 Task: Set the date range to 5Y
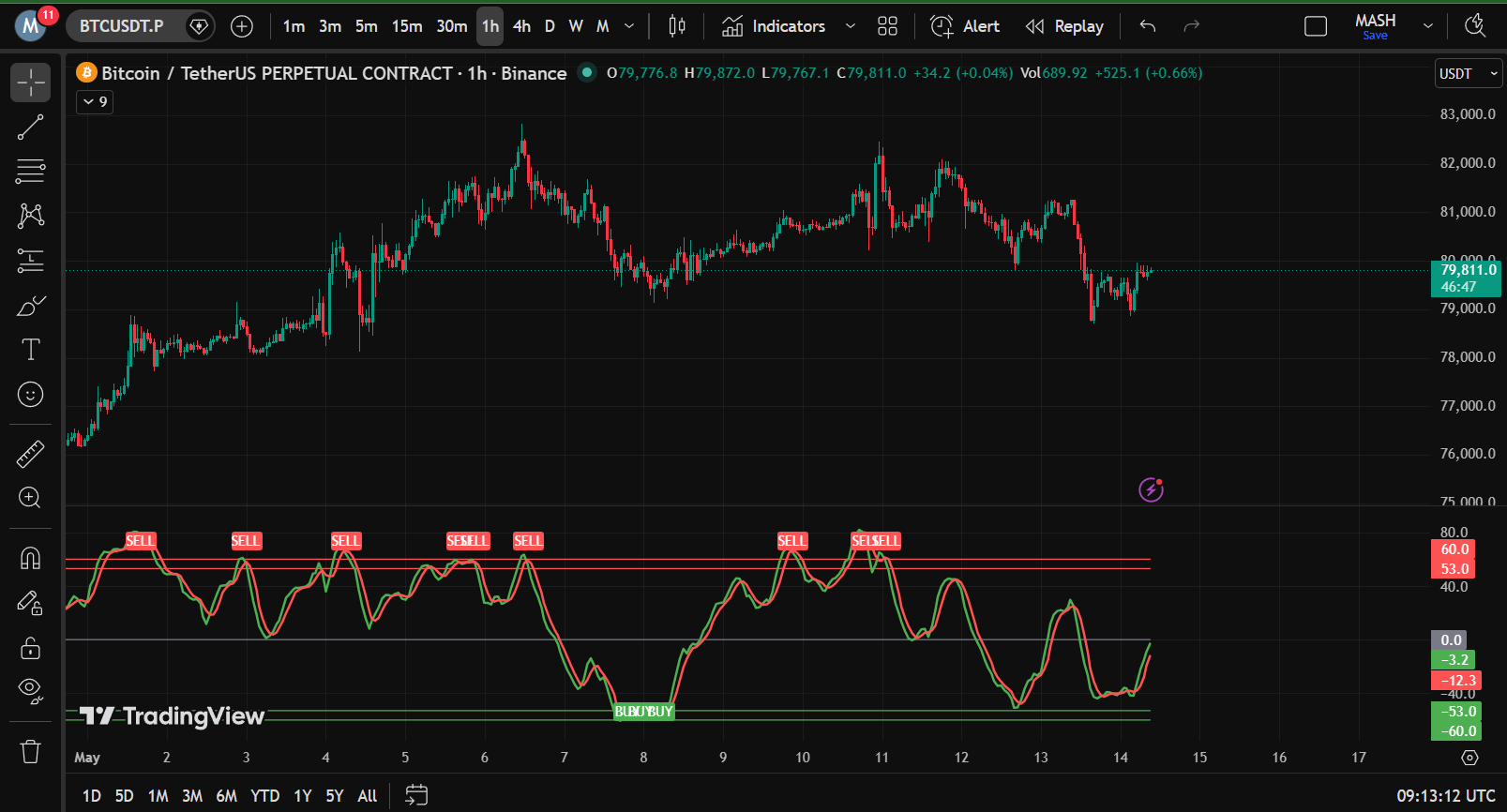pos(335,795)
